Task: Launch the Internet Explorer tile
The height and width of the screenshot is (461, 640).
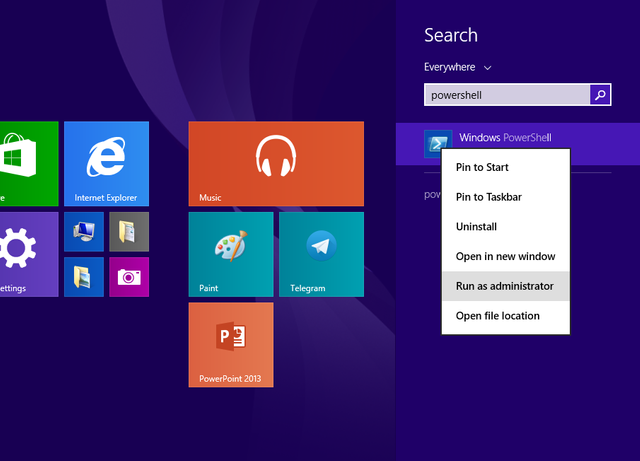Action: pyautogui.click(x=107, y=164)
